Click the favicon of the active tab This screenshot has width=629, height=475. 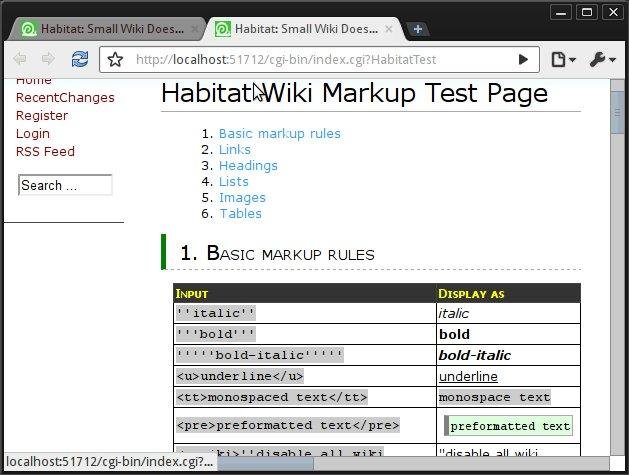[x=223, y=29]
